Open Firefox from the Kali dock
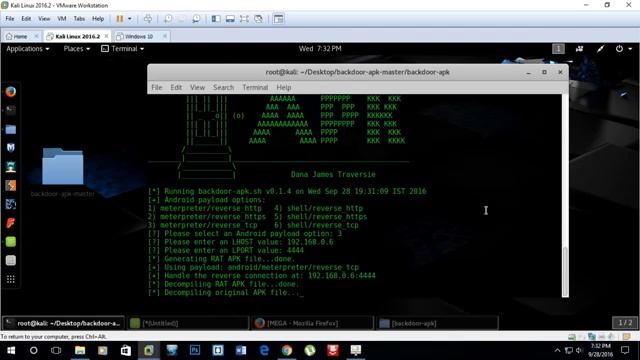The width and height of the screenshot is (640, 360). click(x=11, y=91)
